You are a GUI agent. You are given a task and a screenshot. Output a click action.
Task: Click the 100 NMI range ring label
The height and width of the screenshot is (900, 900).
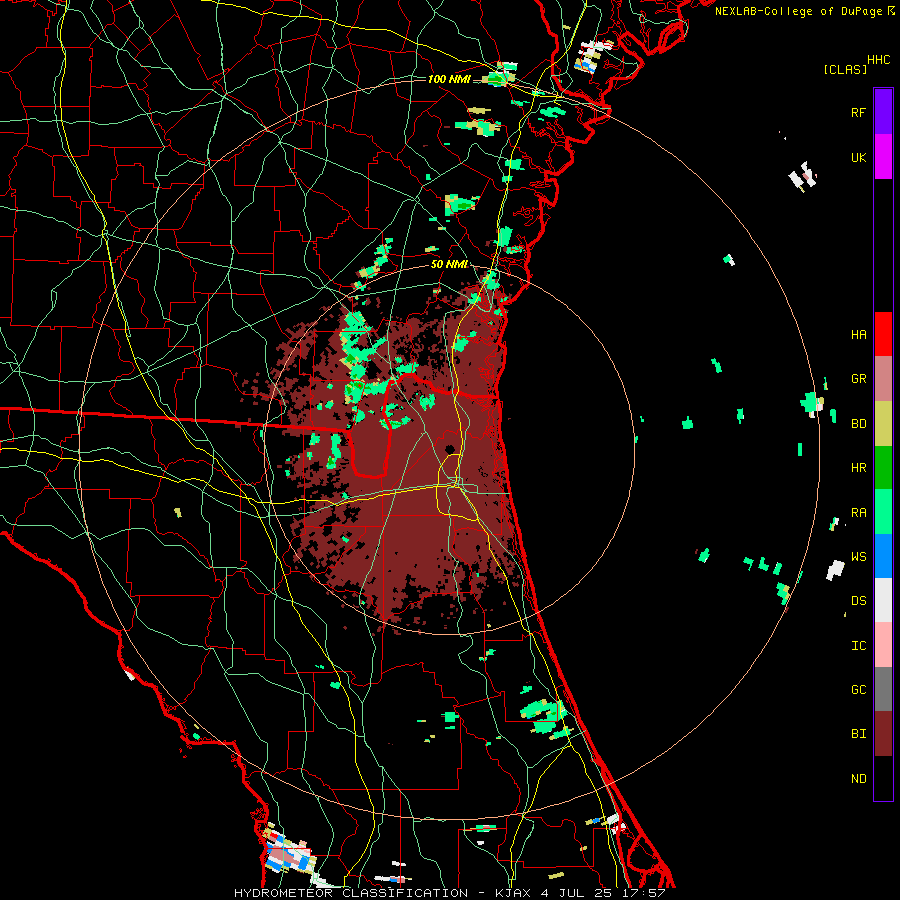coord(448,79)
